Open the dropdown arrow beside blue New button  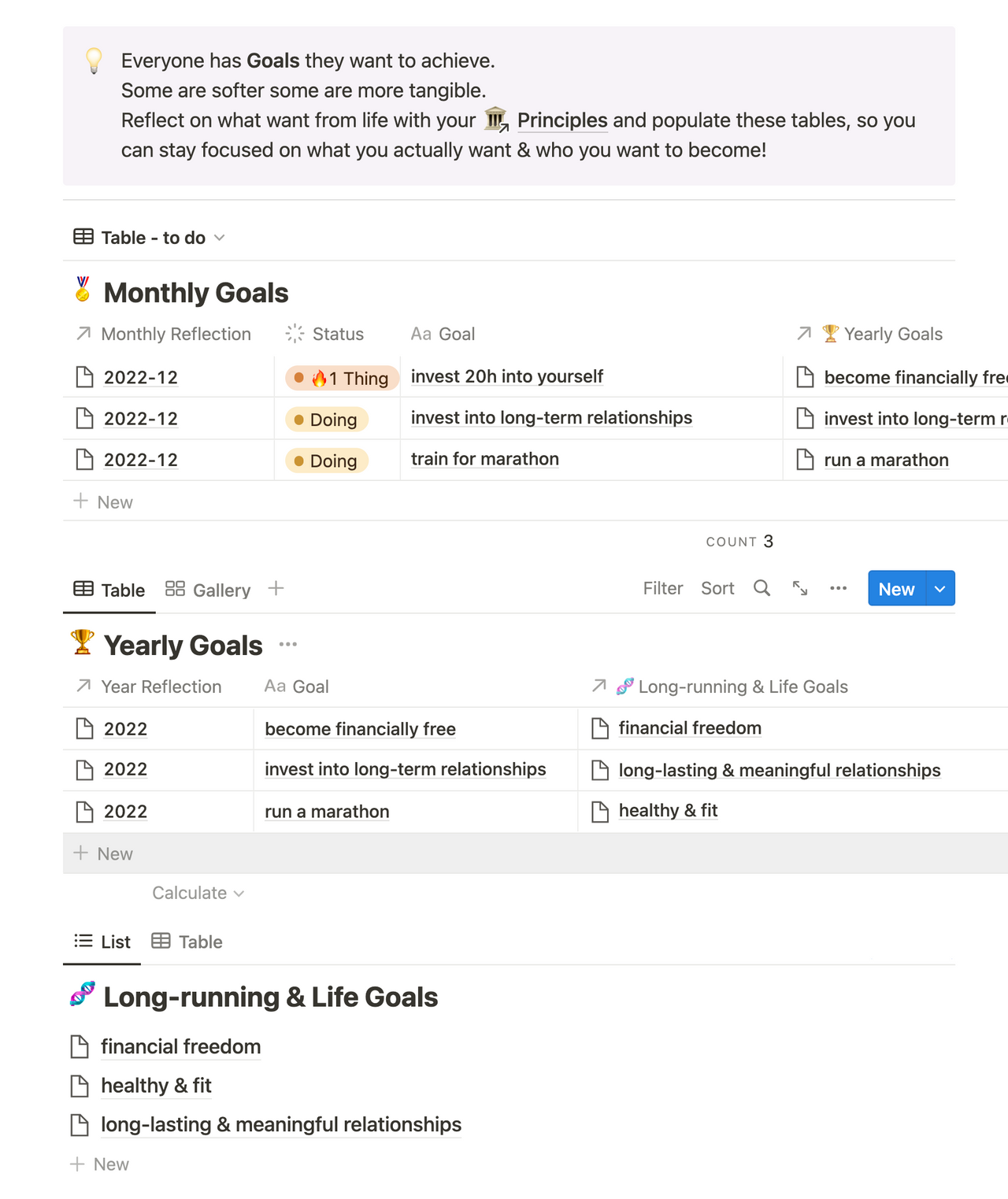point(939,589)
